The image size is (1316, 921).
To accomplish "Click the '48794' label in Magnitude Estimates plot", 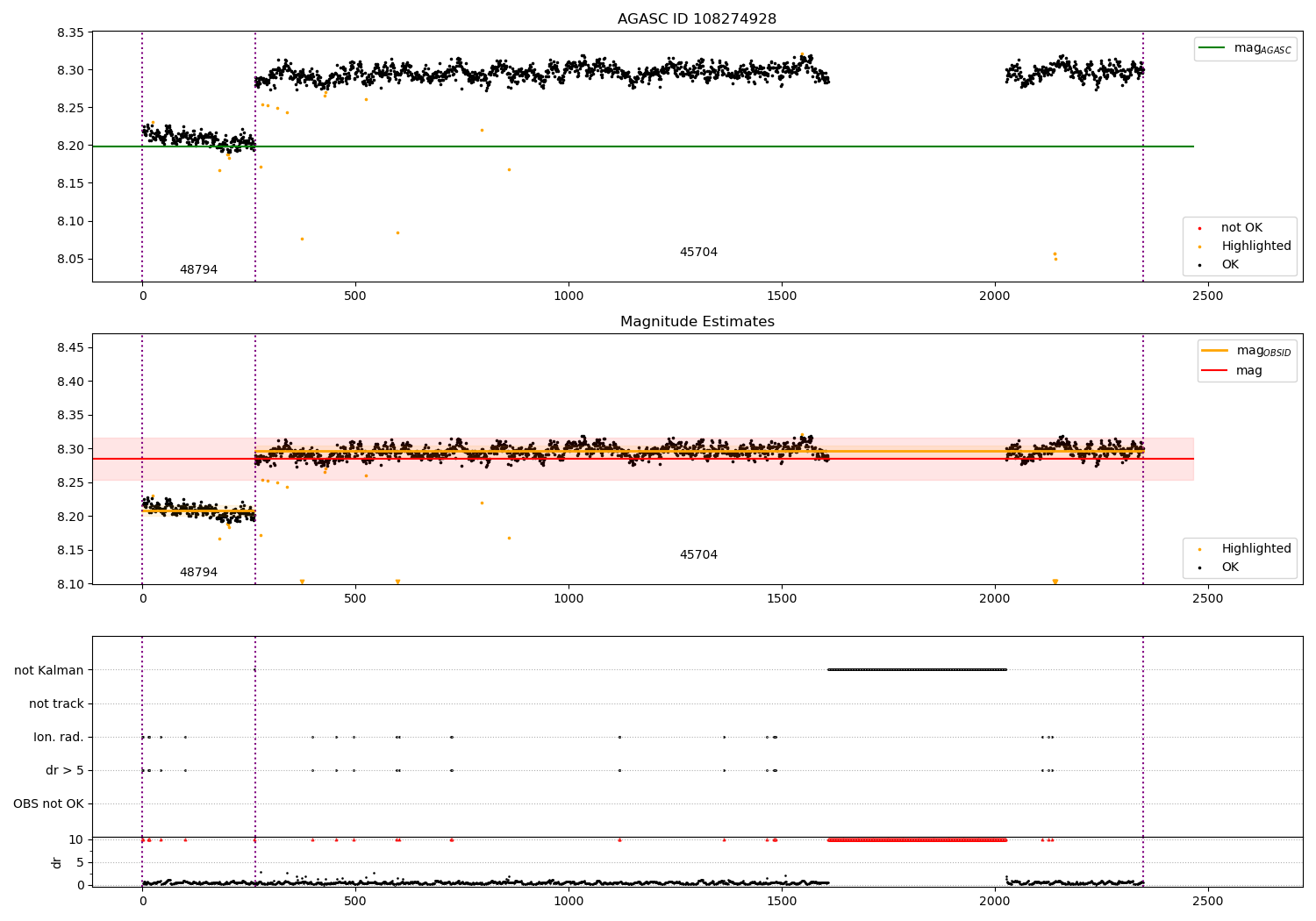I will 198,573.
